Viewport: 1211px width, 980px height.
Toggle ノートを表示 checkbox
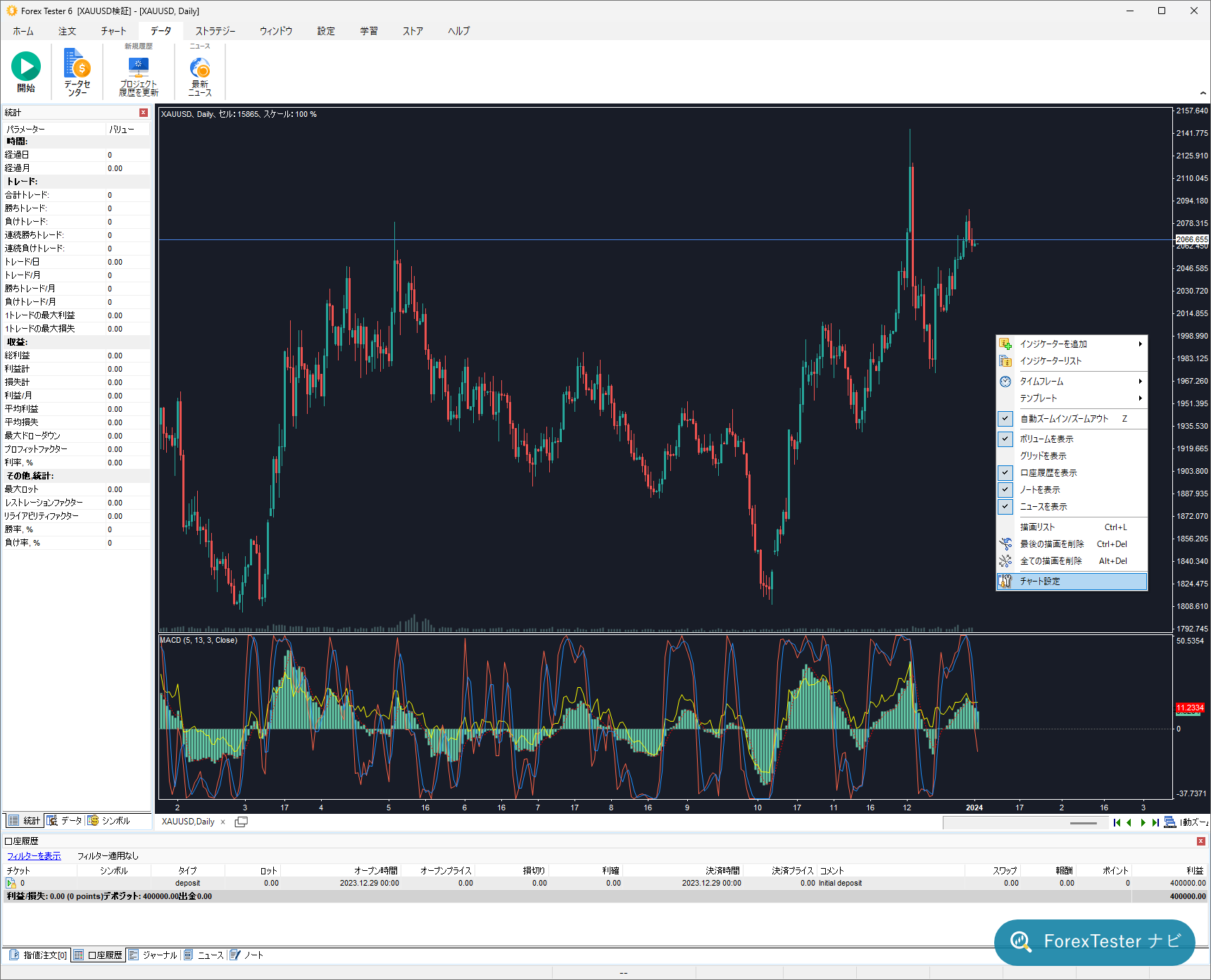coord(1005,490)
